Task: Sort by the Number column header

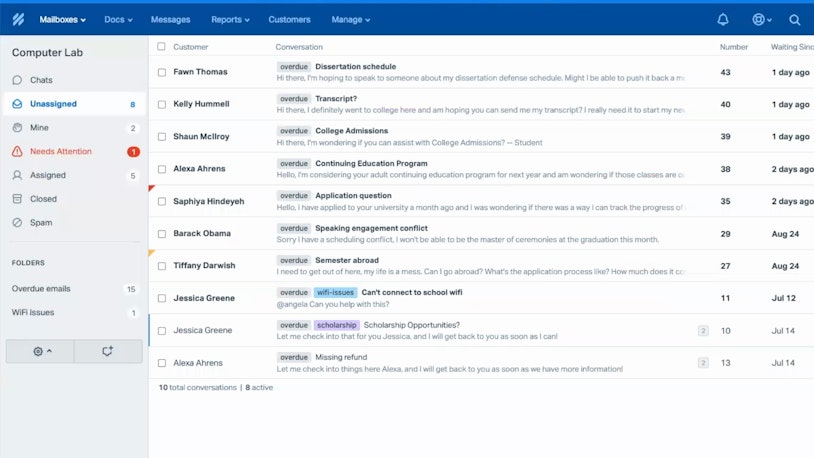Action: pos(734,47)
